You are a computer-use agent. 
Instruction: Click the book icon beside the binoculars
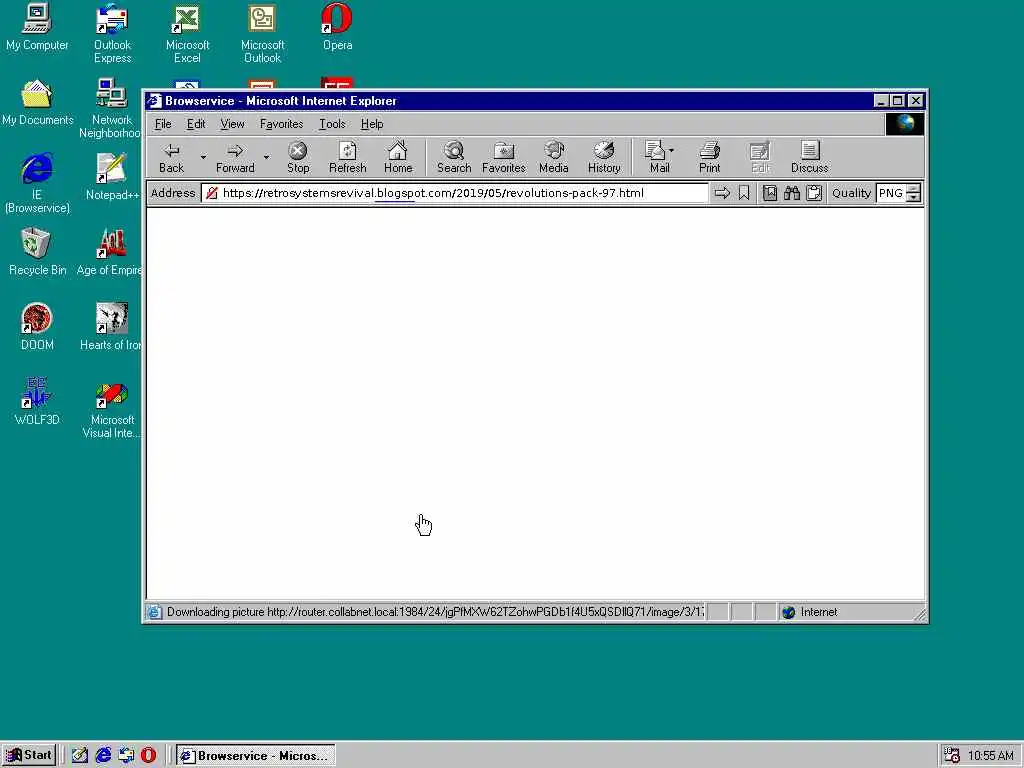(x=770, y=193)
